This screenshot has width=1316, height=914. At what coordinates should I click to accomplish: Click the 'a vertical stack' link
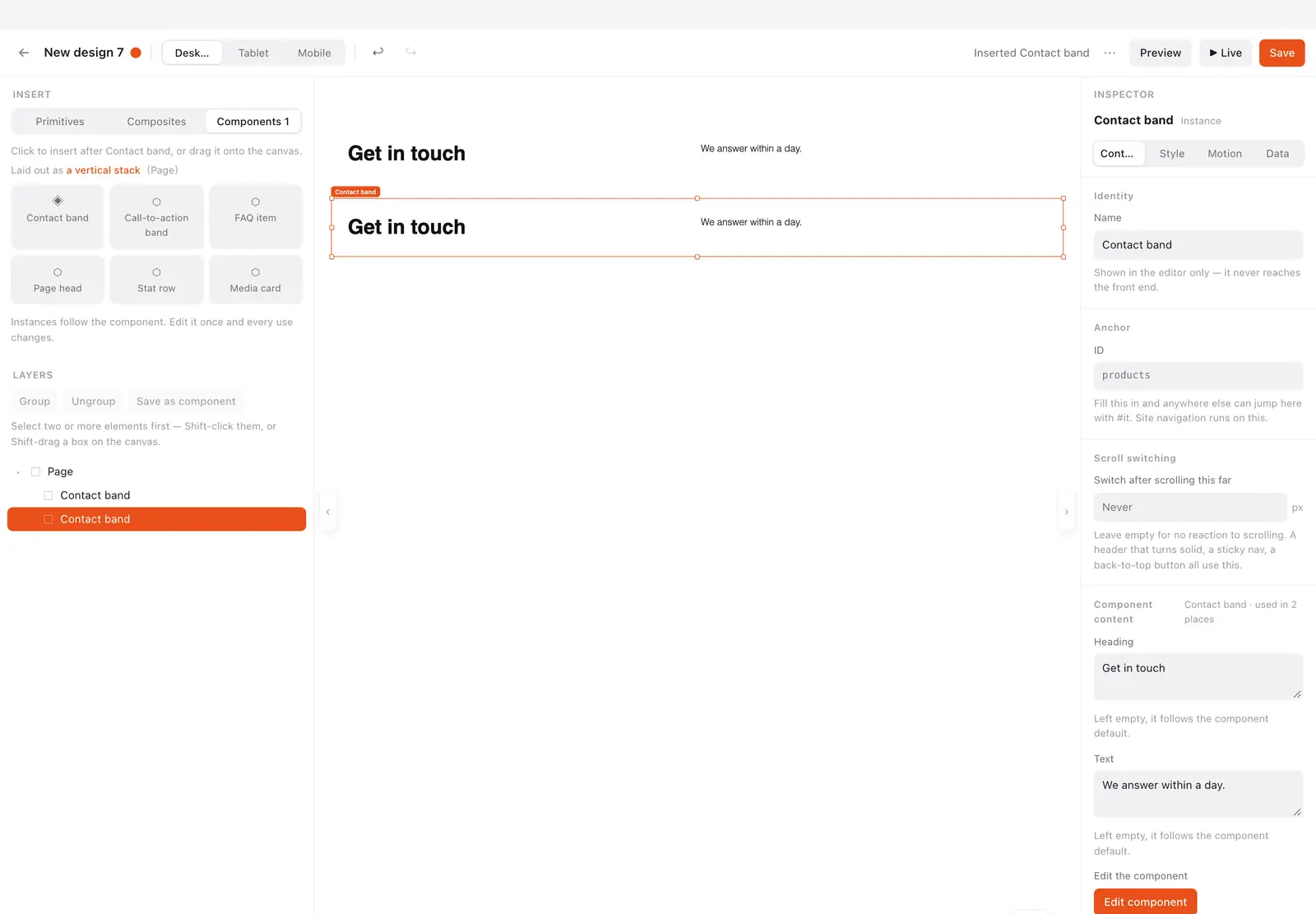[104, 170]
